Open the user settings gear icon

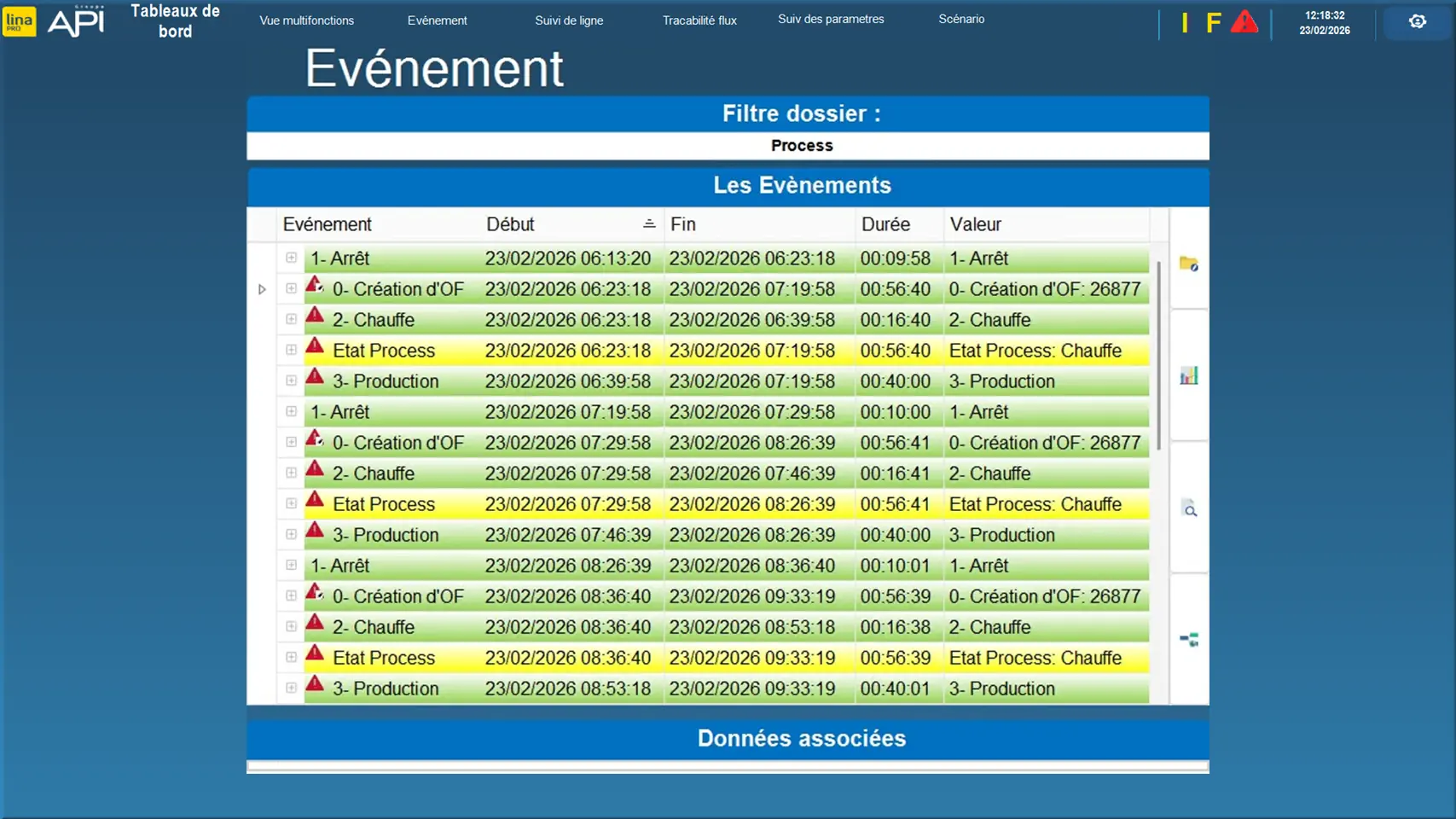click(x=1417, y=22)
